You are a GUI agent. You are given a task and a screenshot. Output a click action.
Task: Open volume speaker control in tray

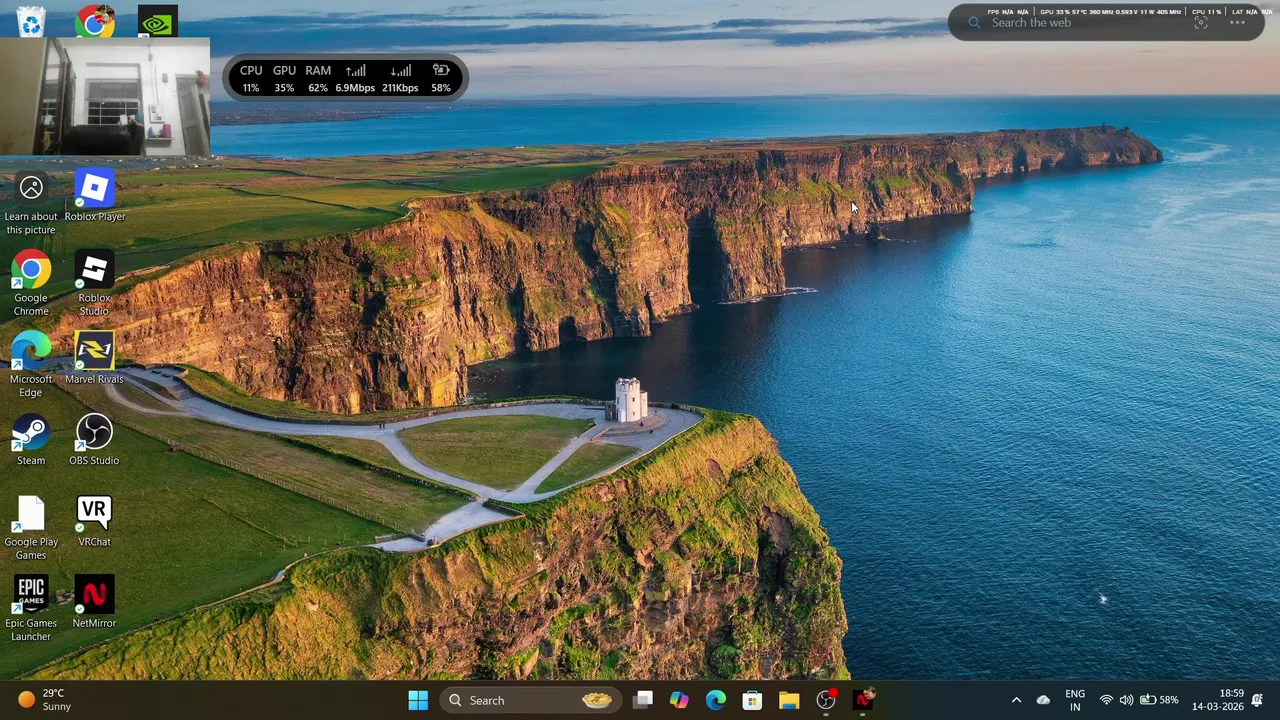coord(1126,700)
